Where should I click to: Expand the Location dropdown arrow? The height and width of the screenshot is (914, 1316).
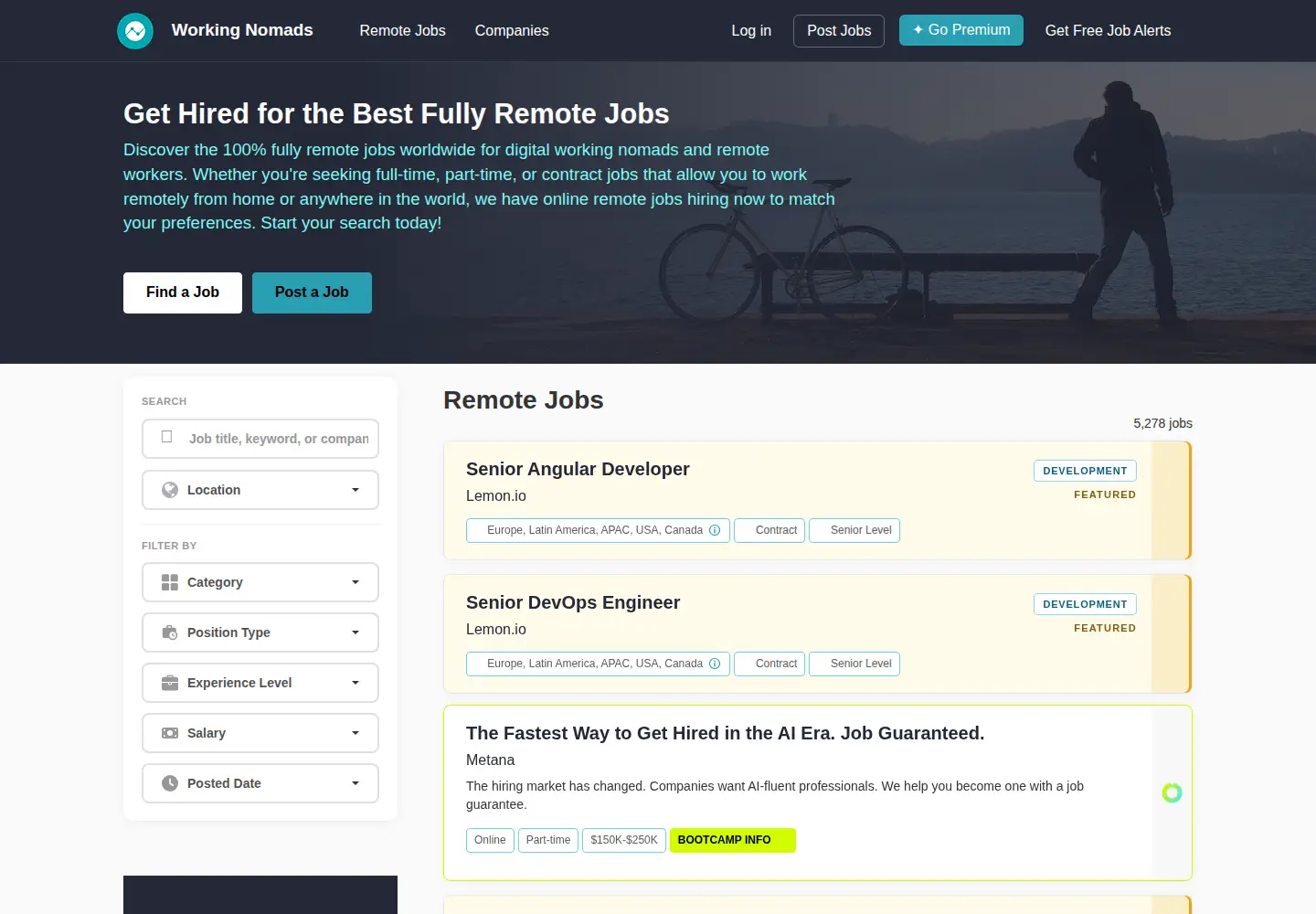(x=356, y=490)
